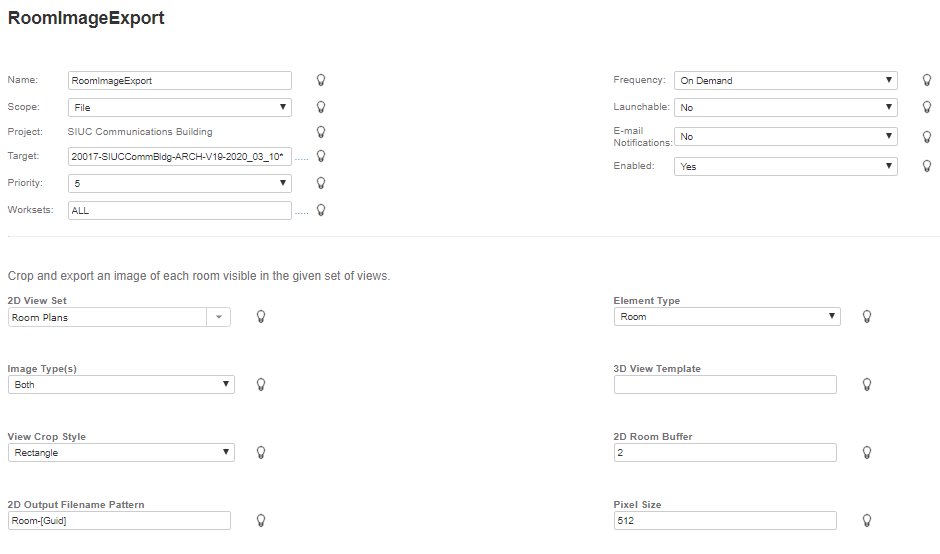Click lightbulb hint icon beside Name field
This screenshot has height=554, width=940.
tap(321, 80)
